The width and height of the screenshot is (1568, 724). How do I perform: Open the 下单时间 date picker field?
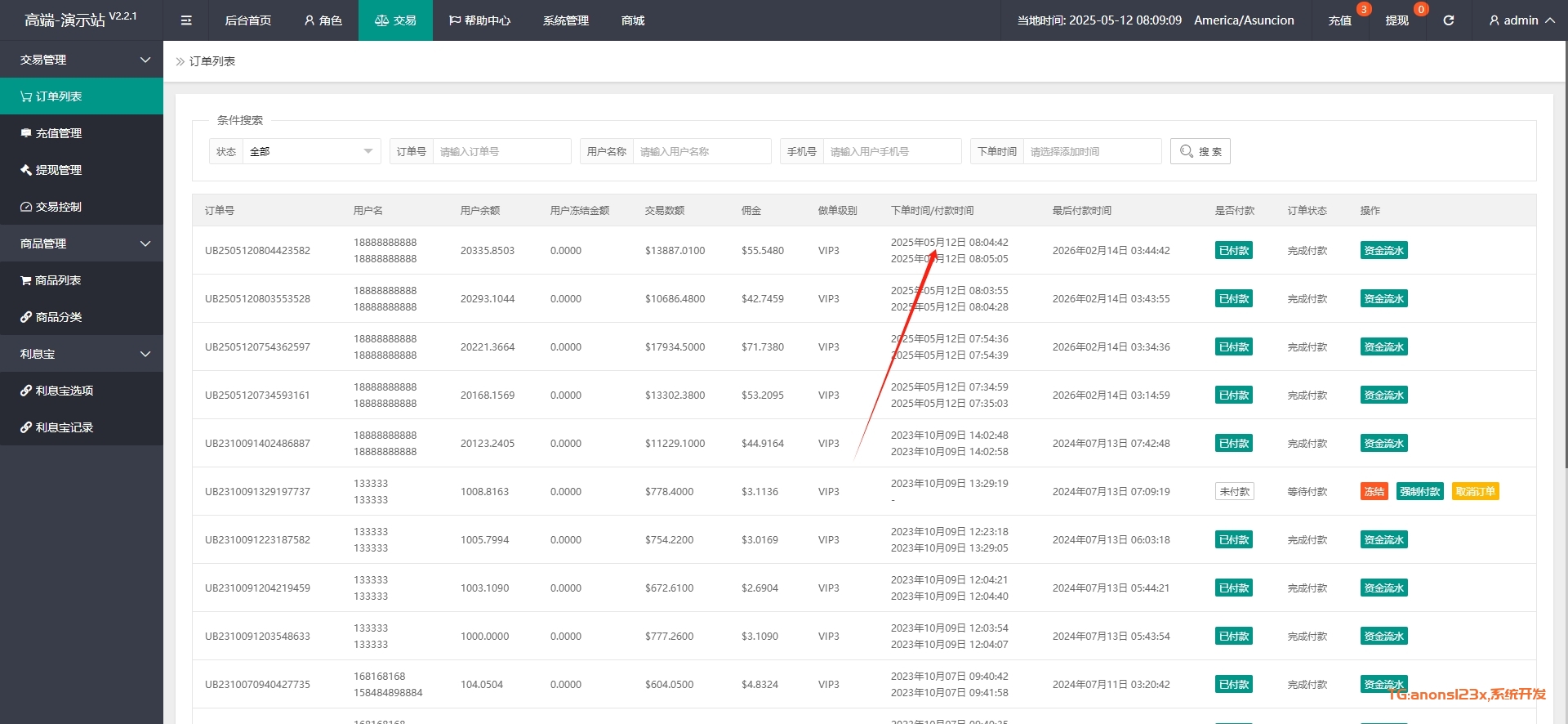[1092, 151]
